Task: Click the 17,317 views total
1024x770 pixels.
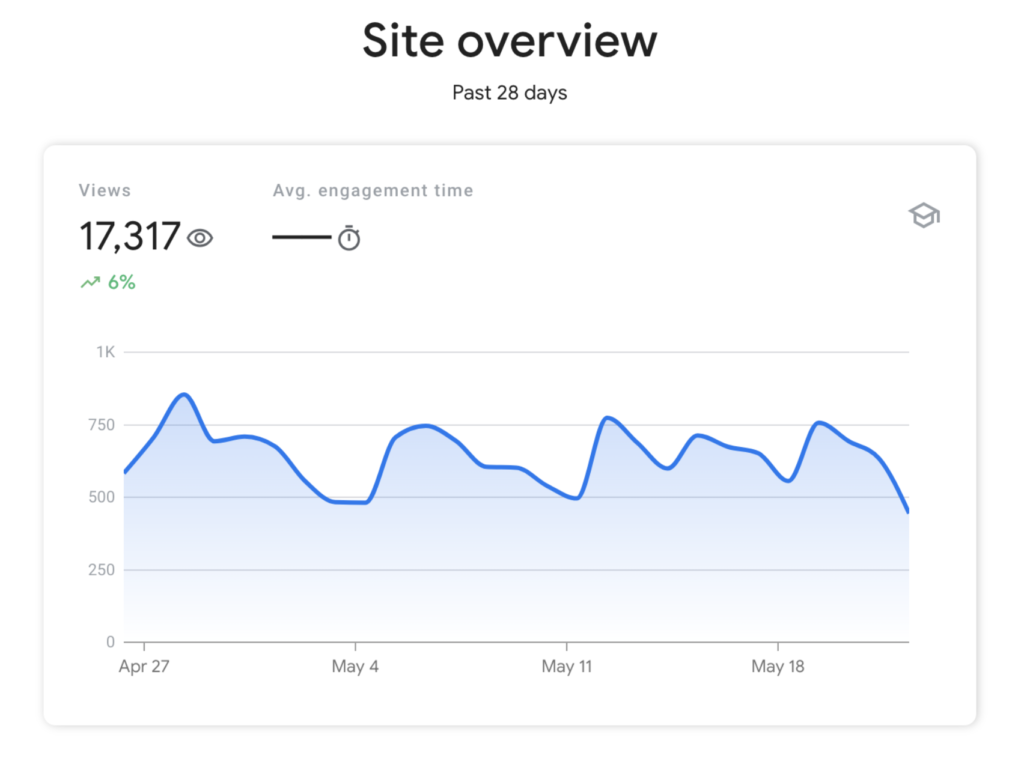Action: pyautogui.click(x=130, y=237)
